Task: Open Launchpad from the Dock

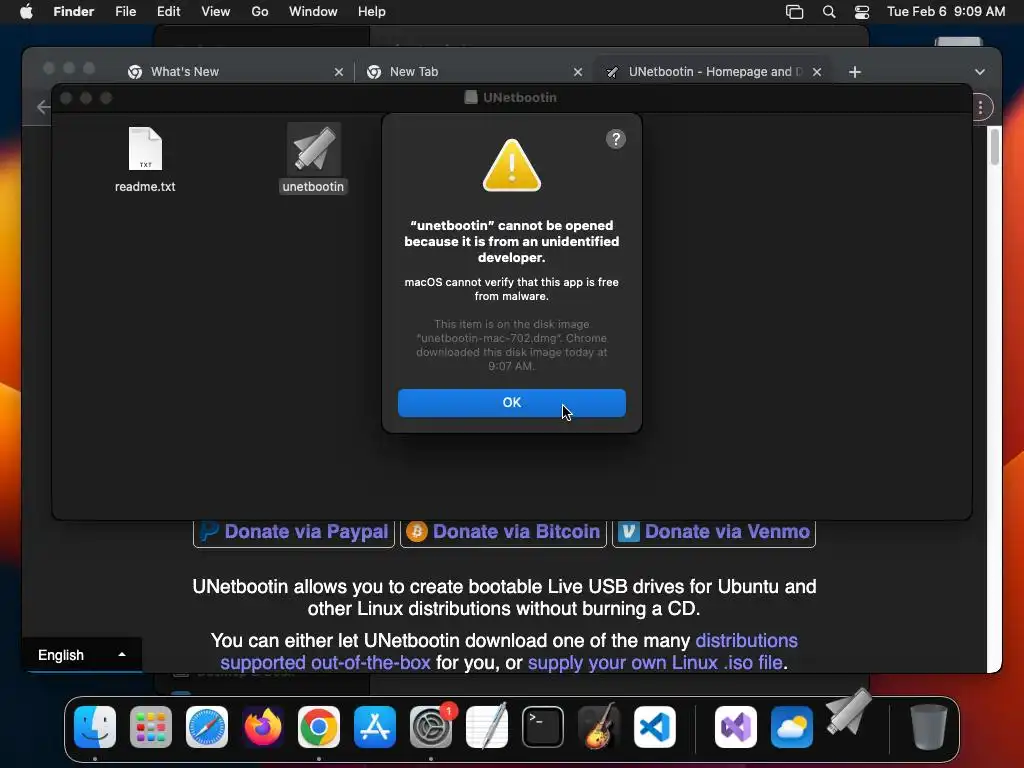Action: pos(151,727)
